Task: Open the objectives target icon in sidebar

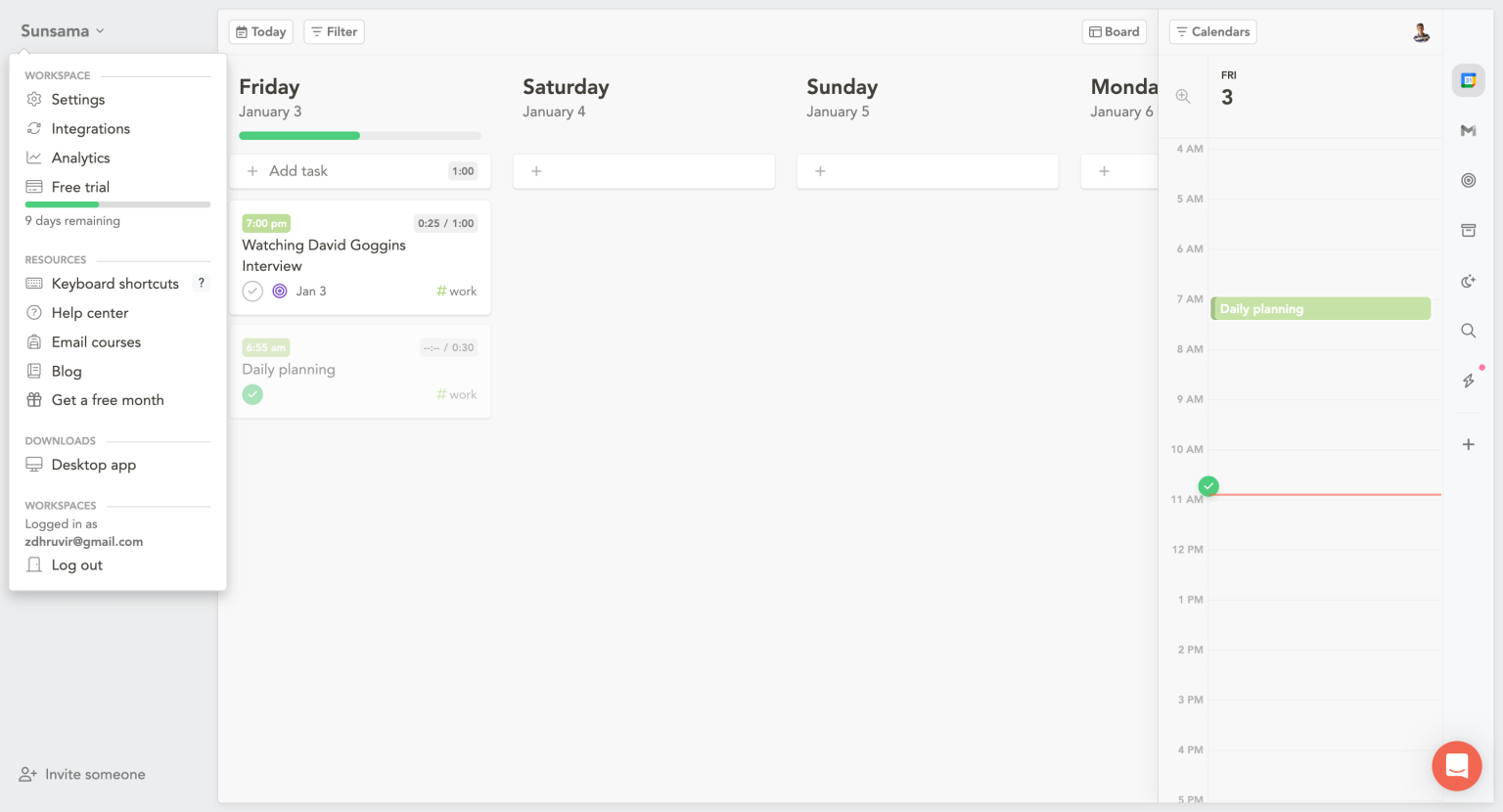Action: (1468, 180)
